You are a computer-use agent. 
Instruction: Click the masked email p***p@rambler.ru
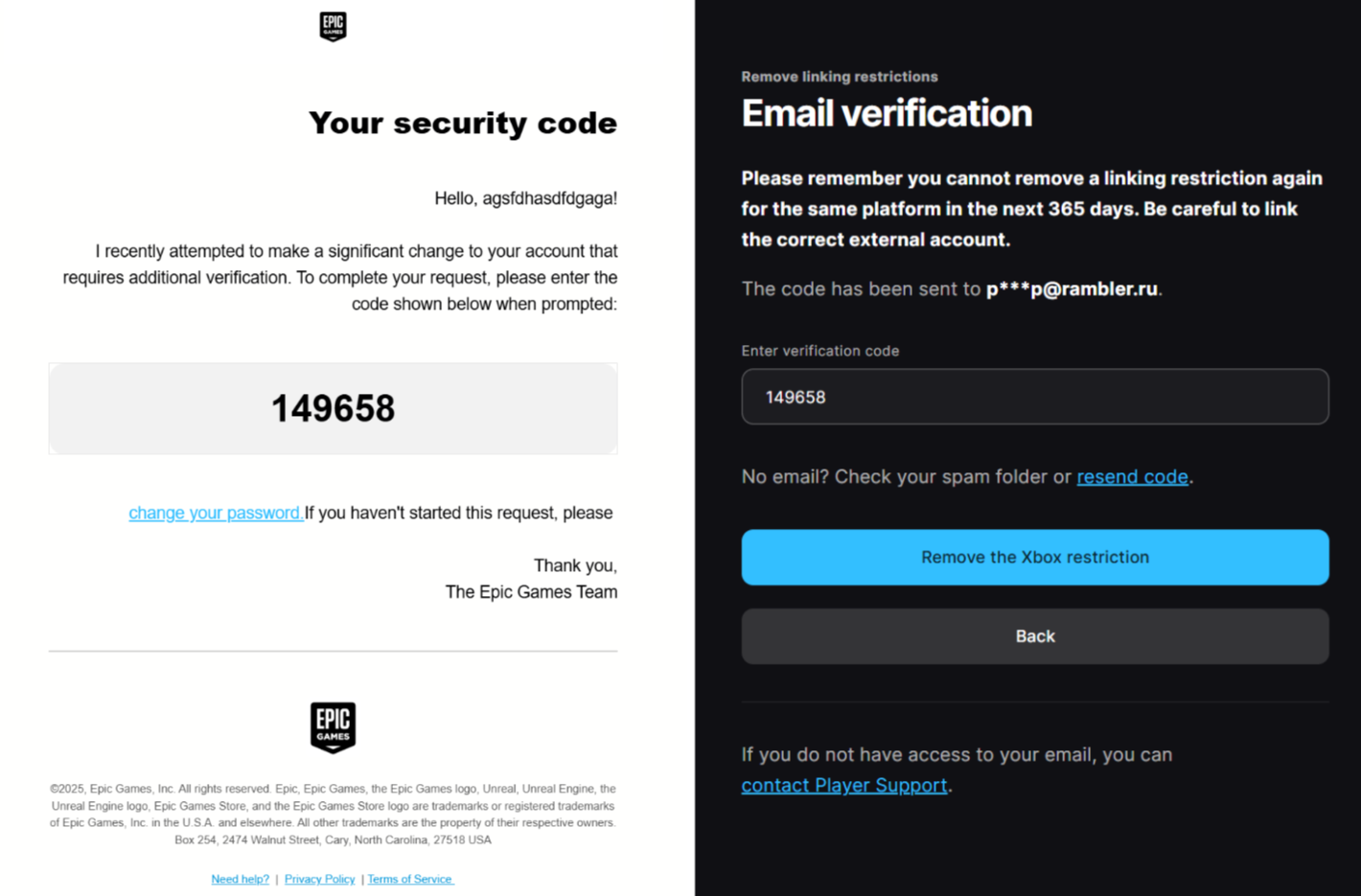(1072, 288)
